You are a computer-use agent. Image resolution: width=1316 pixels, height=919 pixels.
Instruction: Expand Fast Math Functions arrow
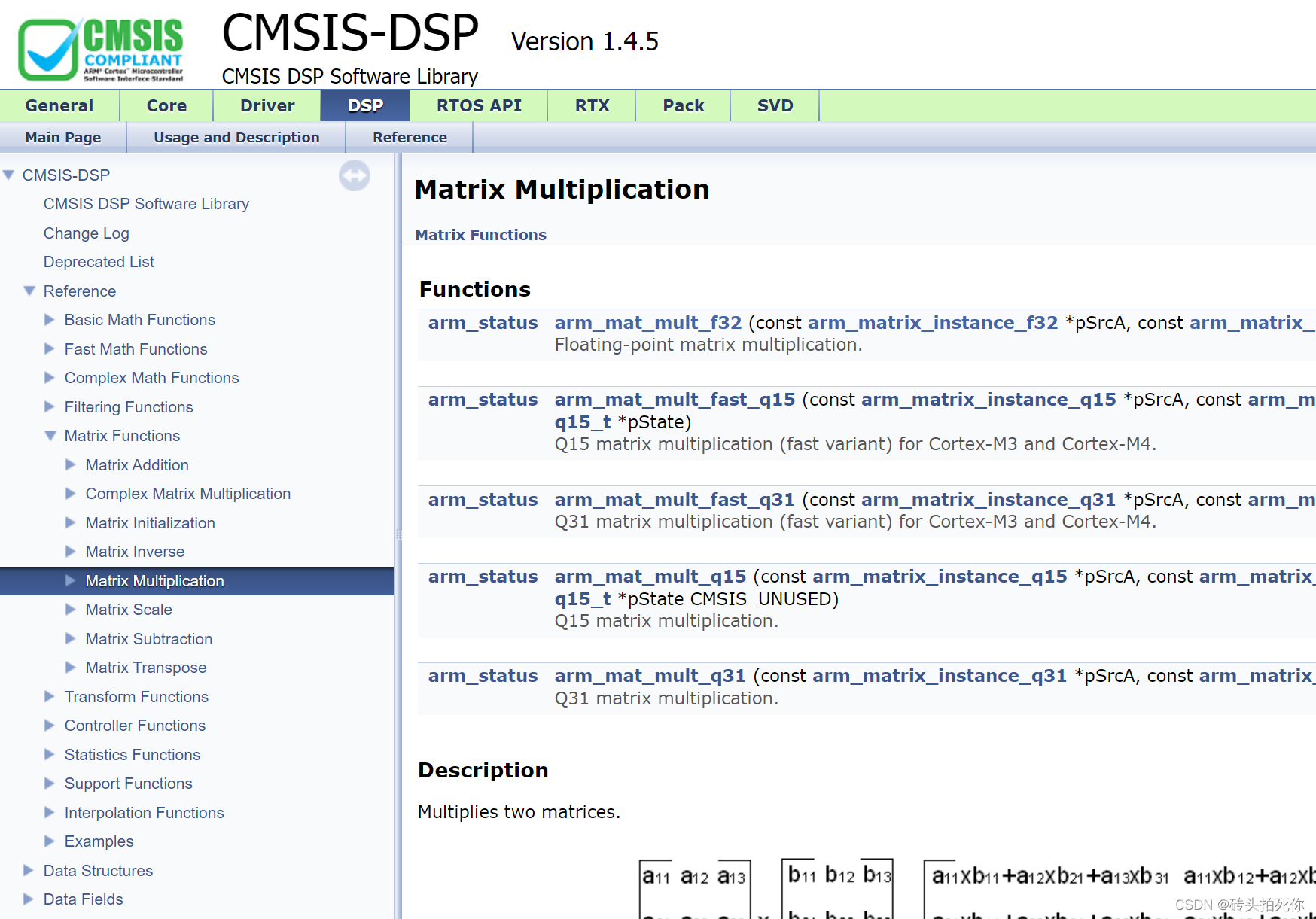pyautogui.click(x=50, y=348)
